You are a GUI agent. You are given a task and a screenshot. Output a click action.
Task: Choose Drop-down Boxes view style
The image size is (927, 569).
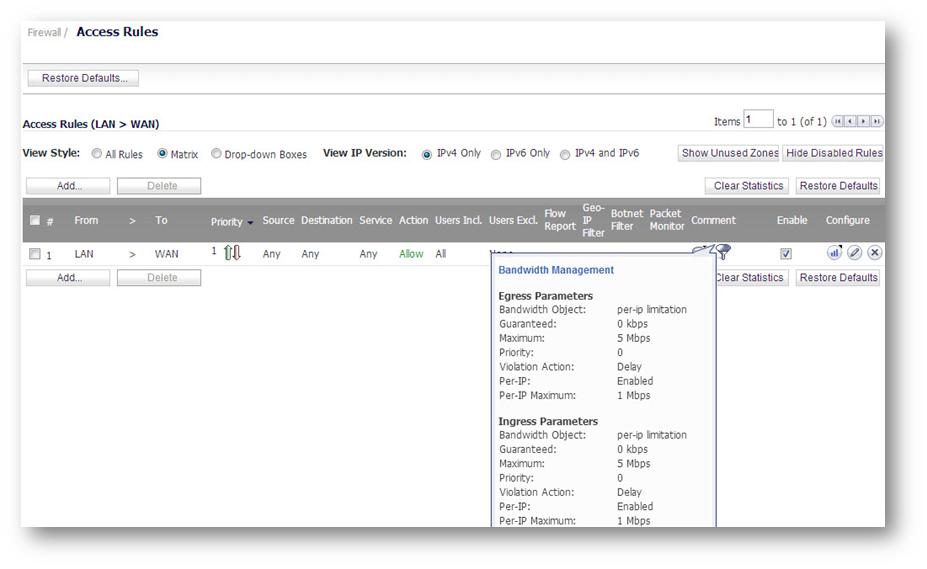coord(216,155)
